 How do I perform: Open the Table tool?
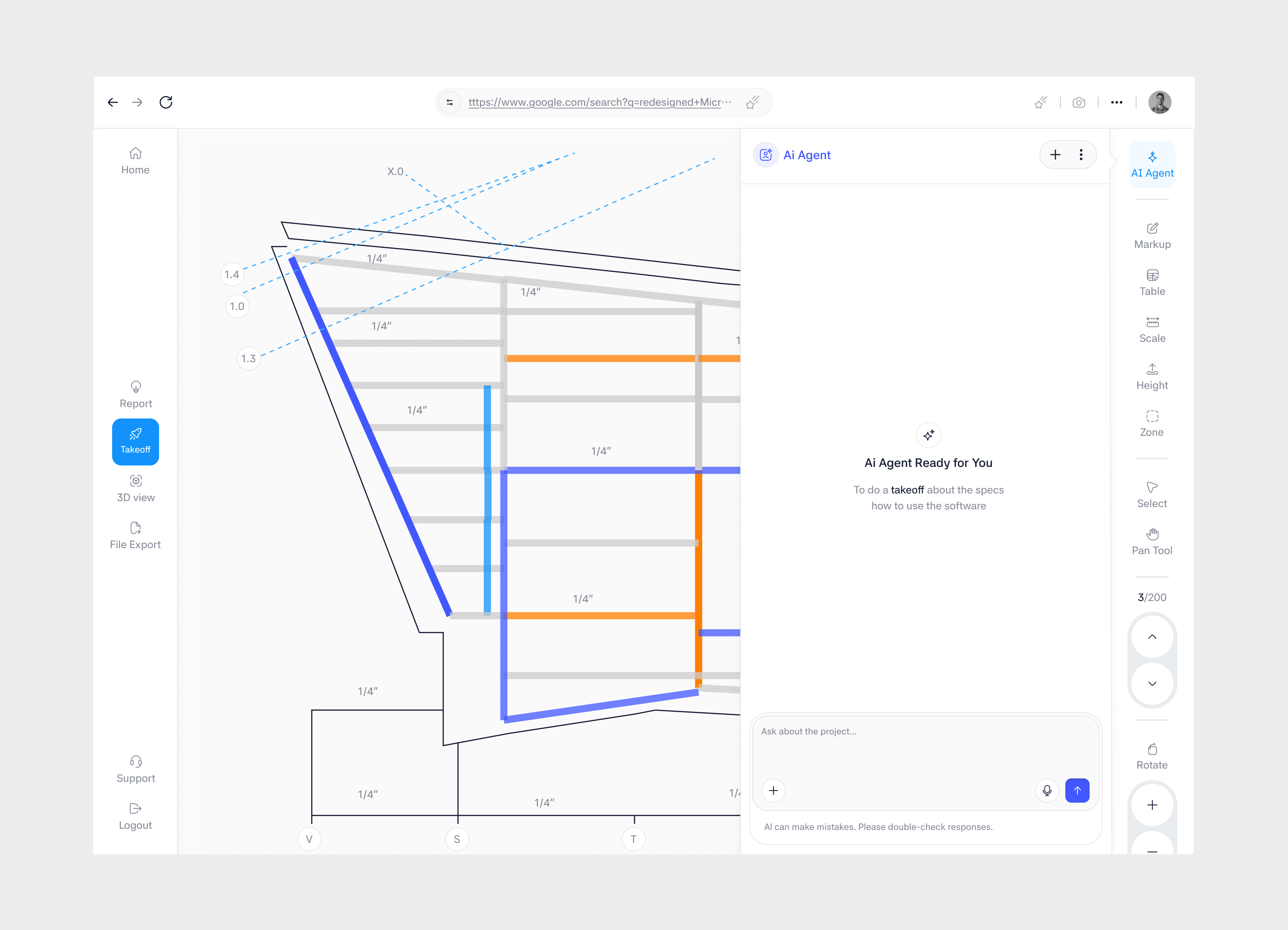point(1152,283)
